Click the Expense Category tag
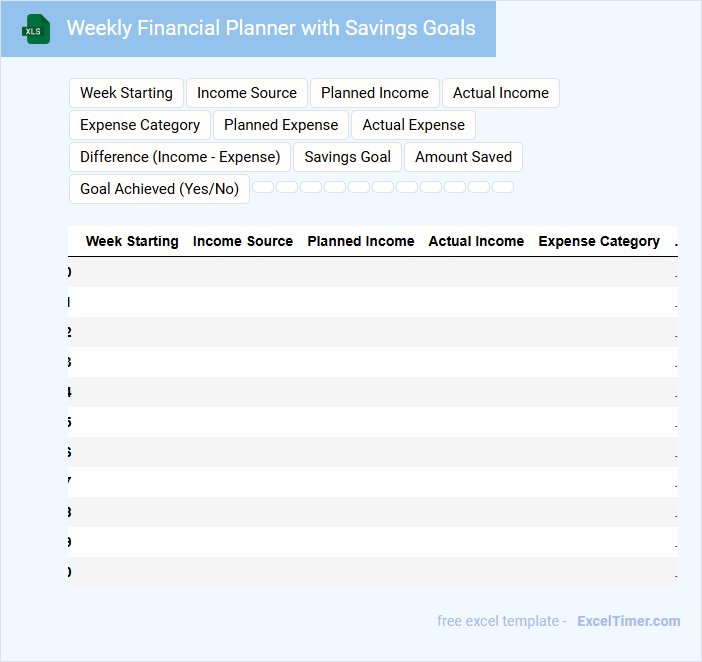Viewport: 702px width, 662px height. pyautogui.click(x=140, y=125)
